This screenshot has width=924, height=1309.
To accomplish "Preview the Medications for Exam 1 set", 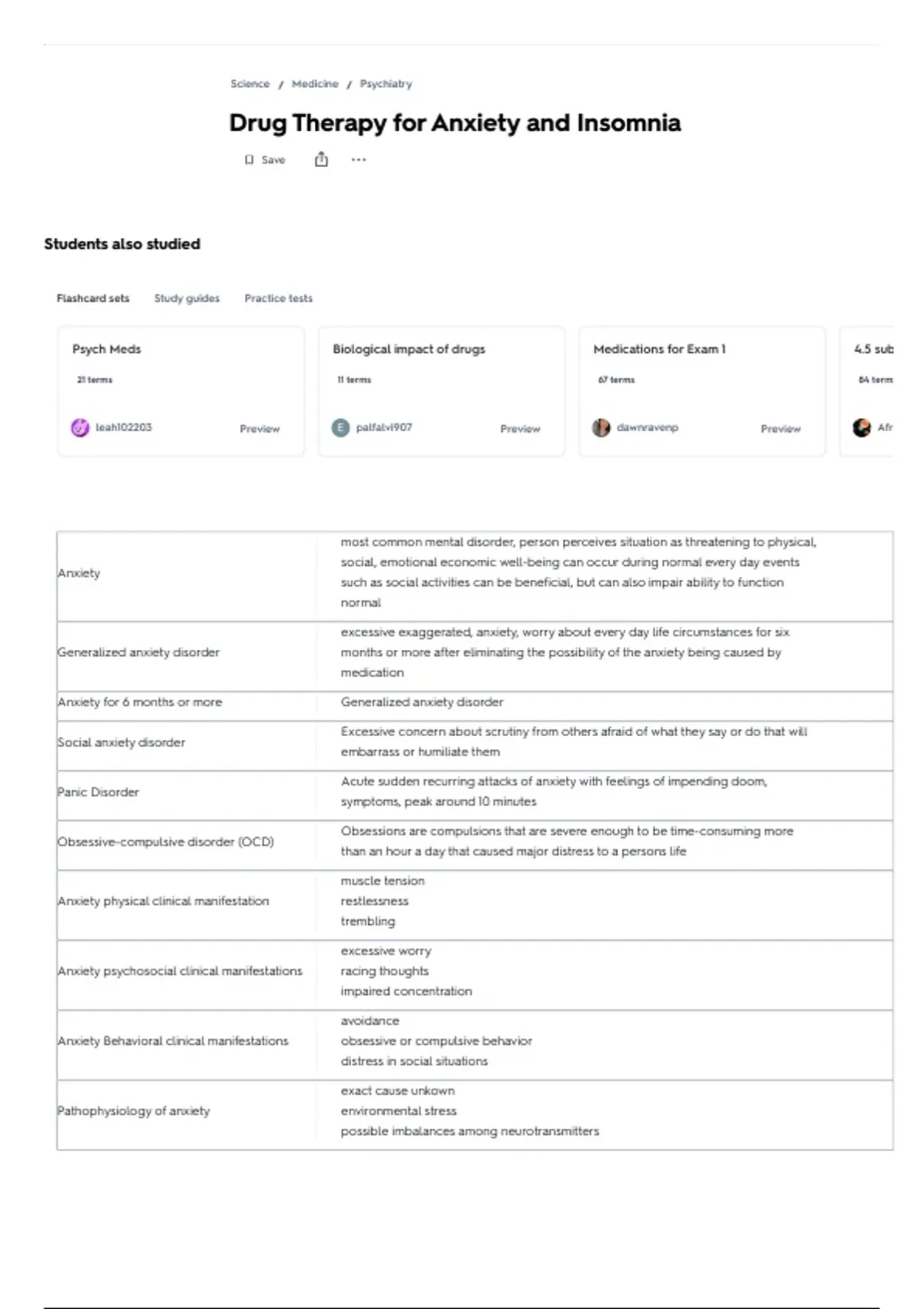I will click(780, 429).
